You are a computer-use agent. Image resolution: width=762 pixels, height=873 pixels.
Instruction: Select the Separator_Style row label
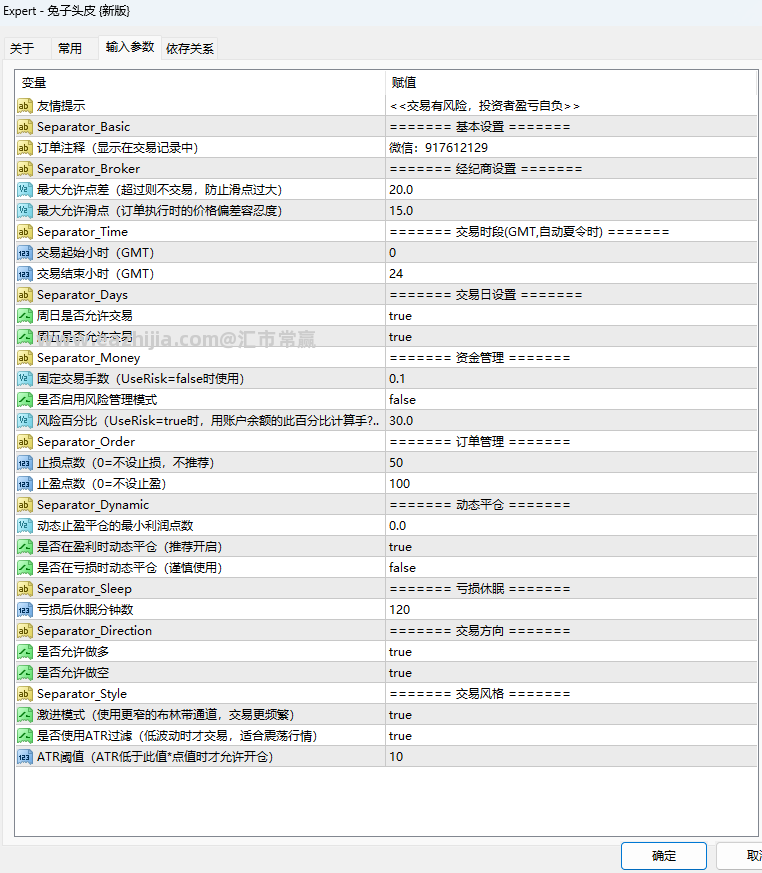click(x=82, y=694)
